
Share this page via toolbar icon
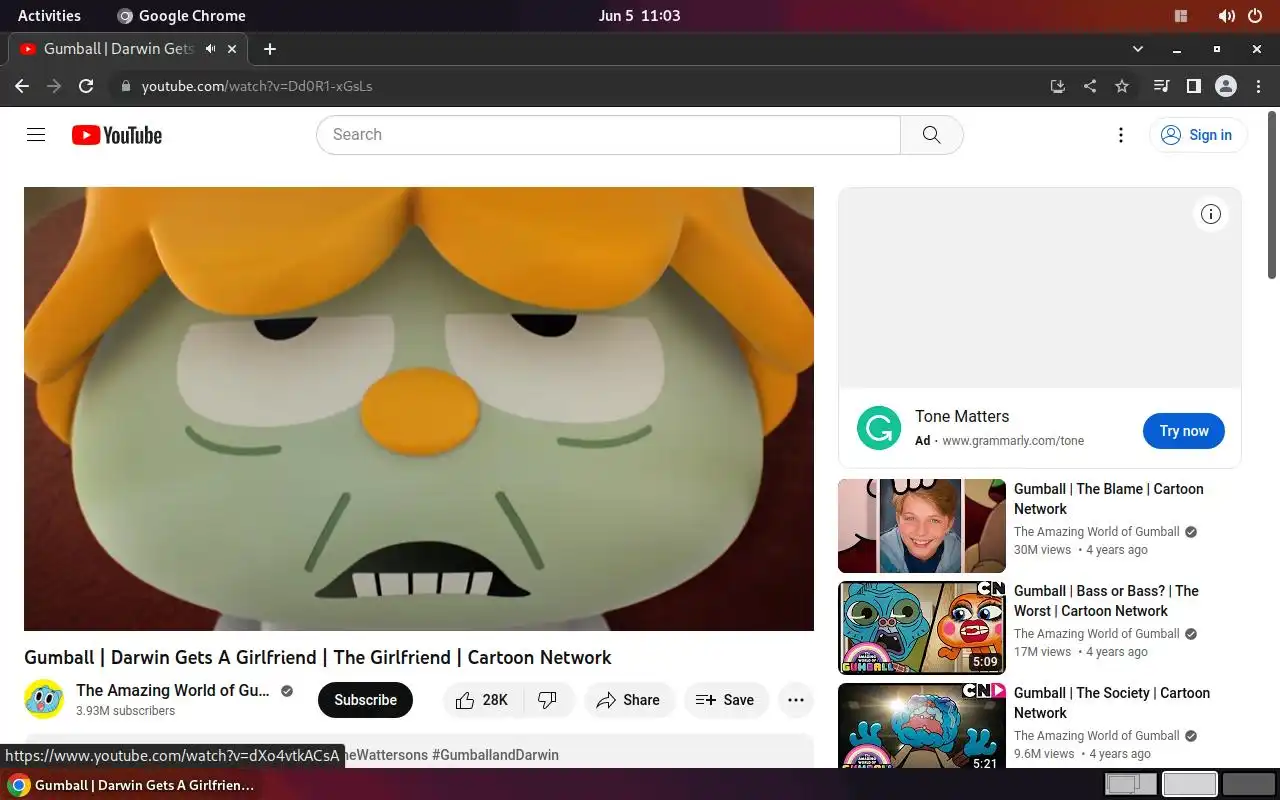[x=1090, y=86]
